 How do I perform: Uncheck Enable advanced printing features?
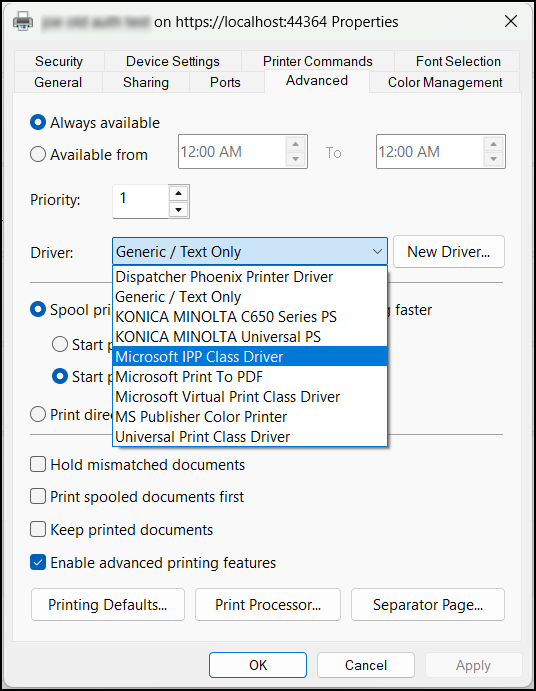(38, 562)
